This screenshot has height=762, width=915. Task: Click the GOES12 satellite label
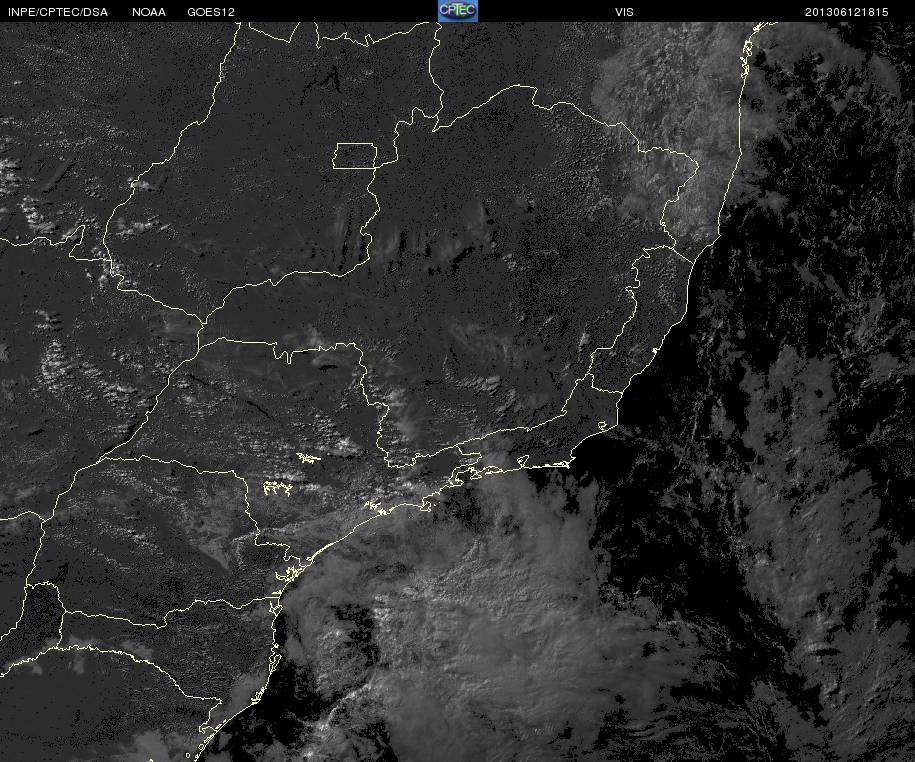211,12
